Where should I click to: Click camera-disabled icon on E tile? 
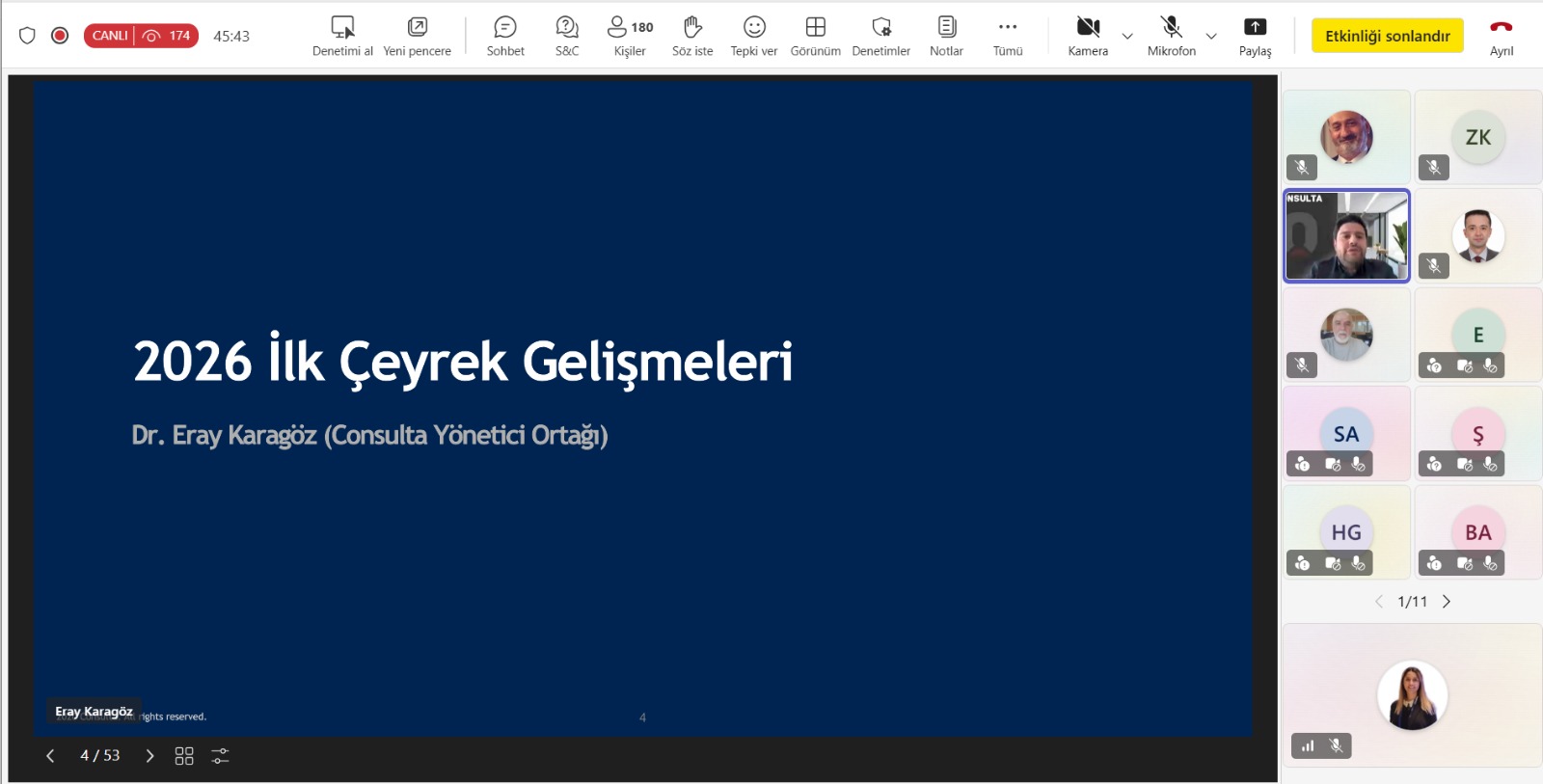pyautogui.click(x=1464, y=365)
